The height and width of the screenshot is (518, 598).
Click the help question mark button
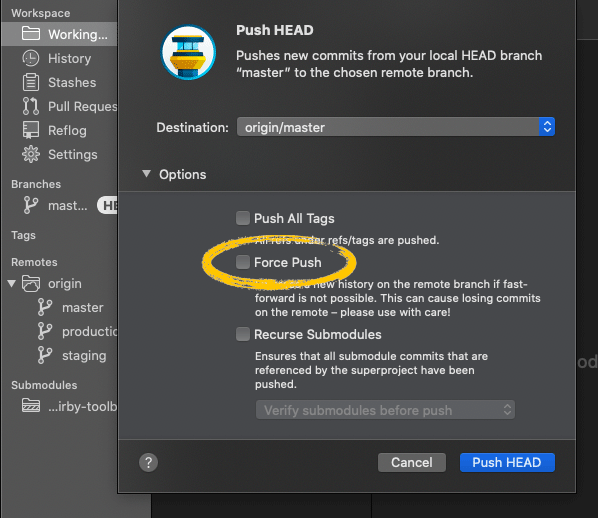[148, 462]
